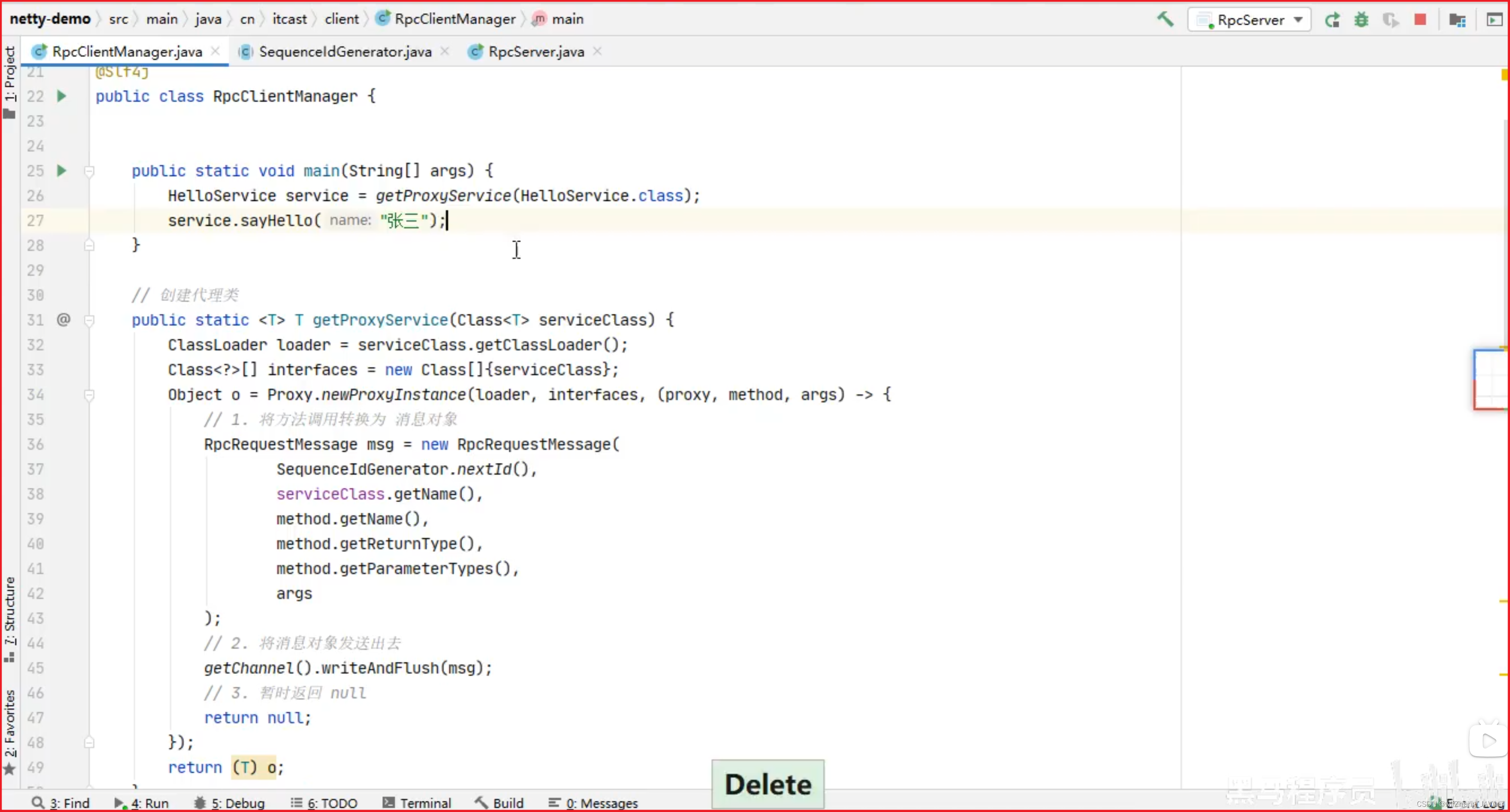Viewport: 1510px width, 812px height.
Task: Close the SequenceIdGenerator.java tab
Action: (x=445, y=51)
